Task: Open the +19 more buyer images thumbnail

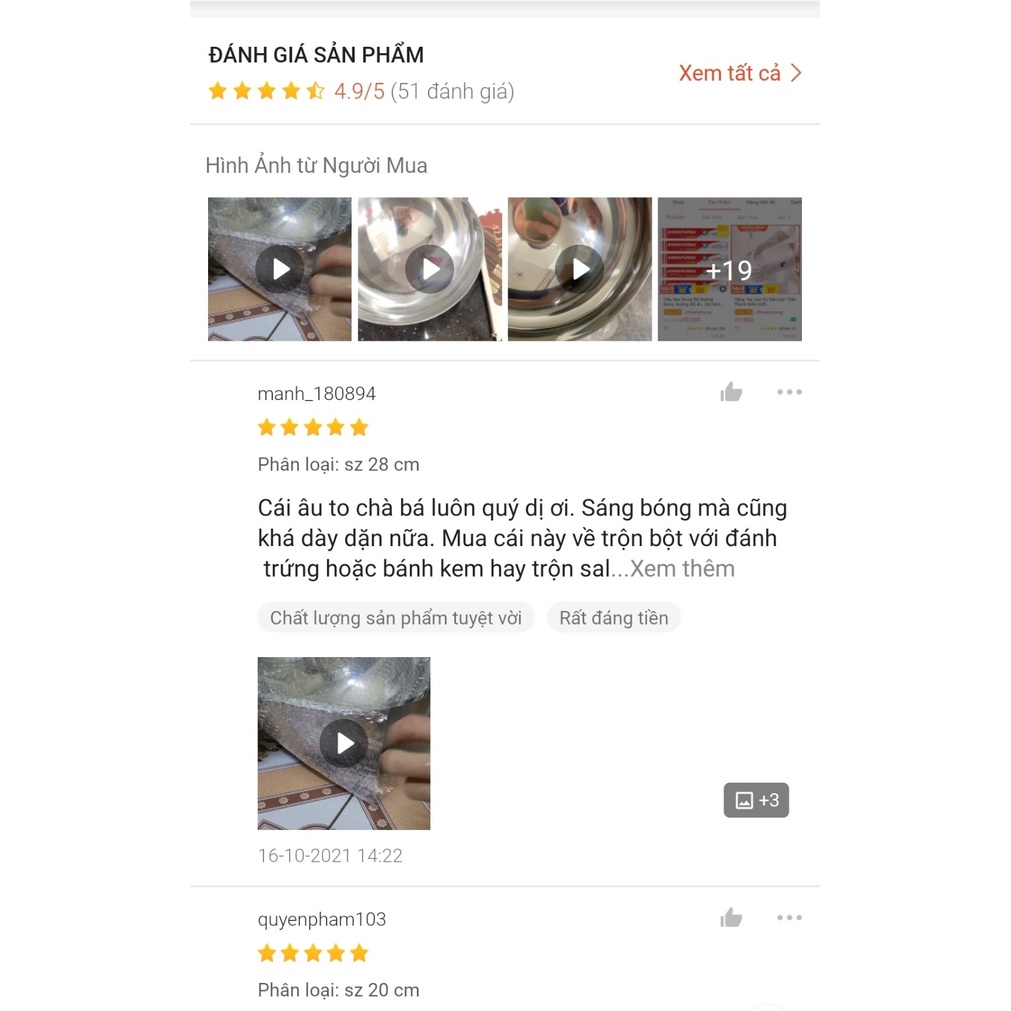Action: (x=729, y=269)
